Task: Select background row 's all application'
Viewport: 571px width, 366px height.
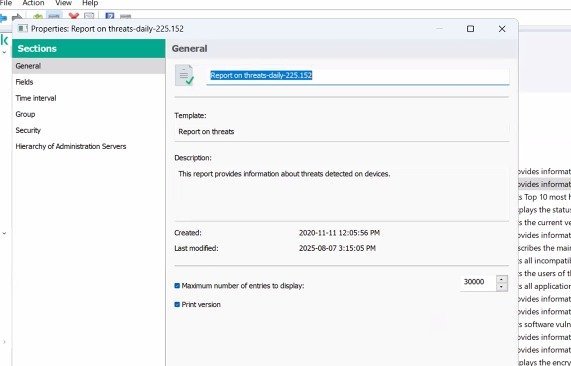Action: click(545, 286)
